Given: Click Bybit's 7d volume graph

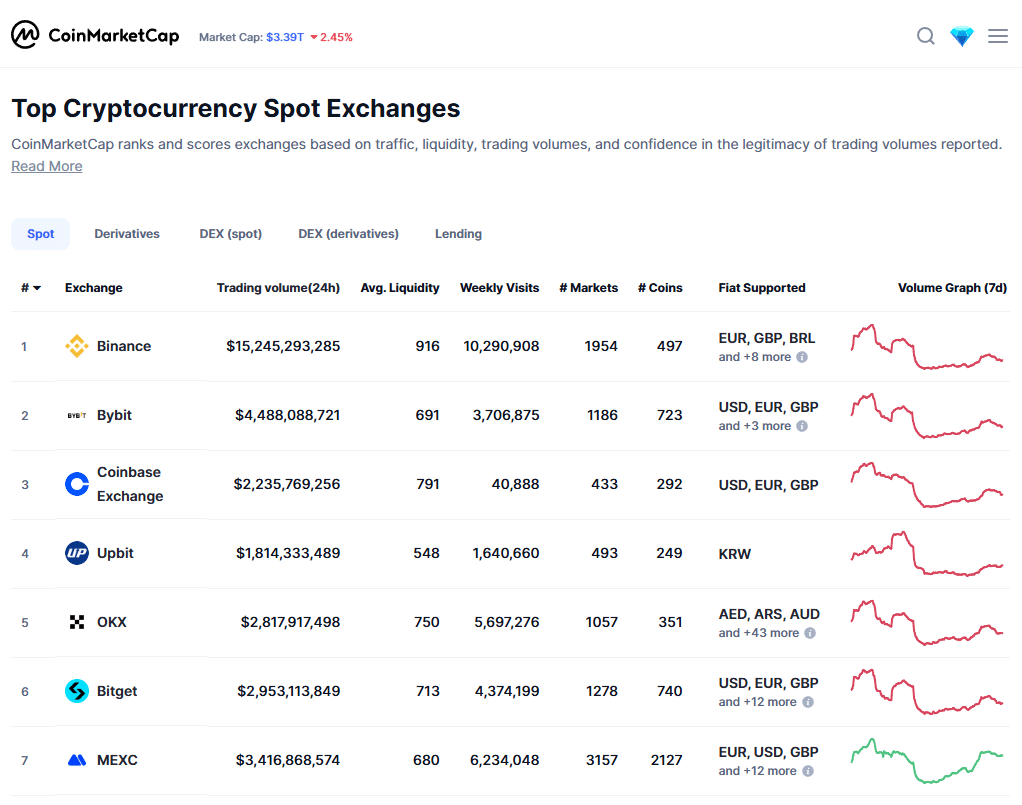Looking at the screenshot, I should click(x=927, y=416).
